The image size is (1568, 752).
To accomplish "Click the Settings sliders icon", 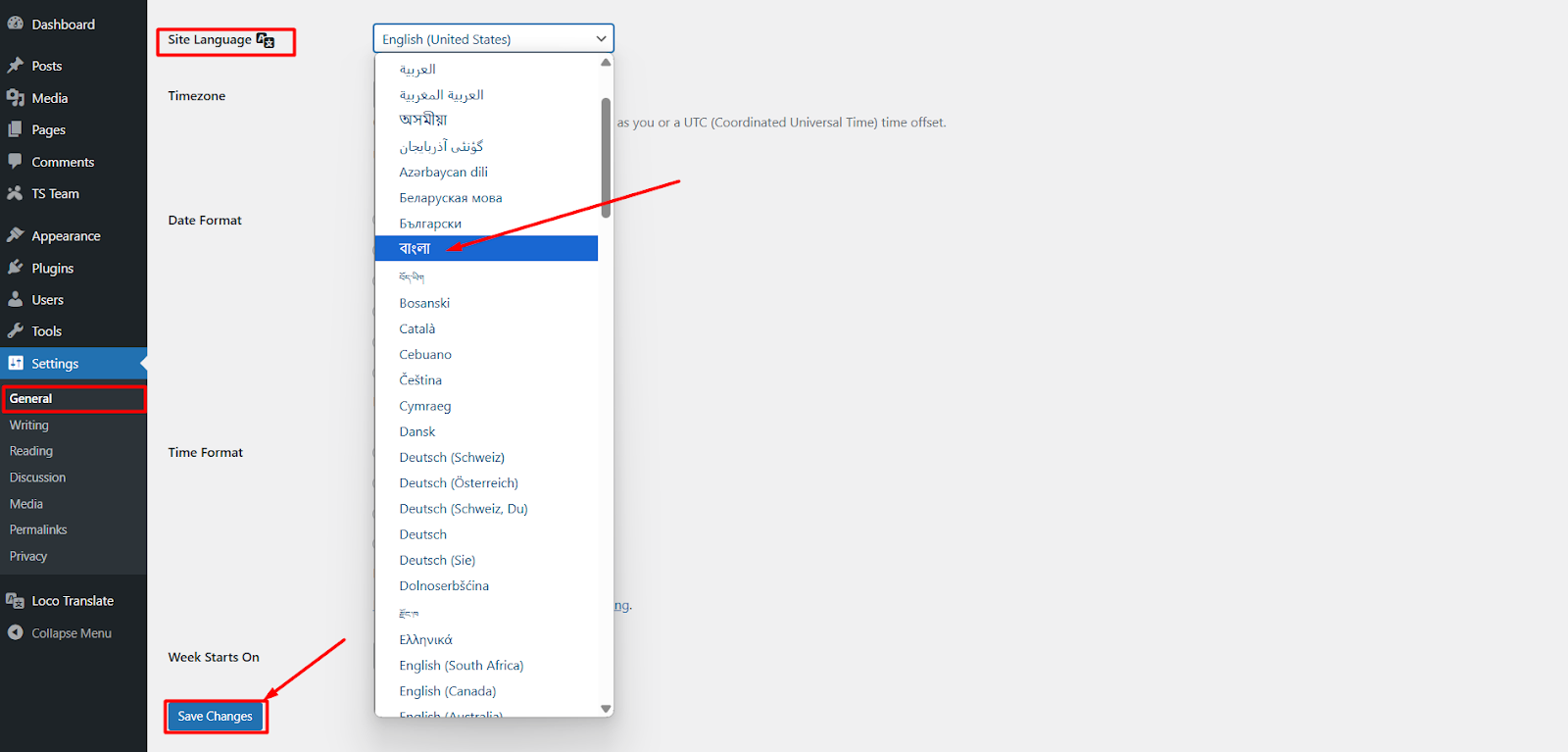I will click(16, 363).
